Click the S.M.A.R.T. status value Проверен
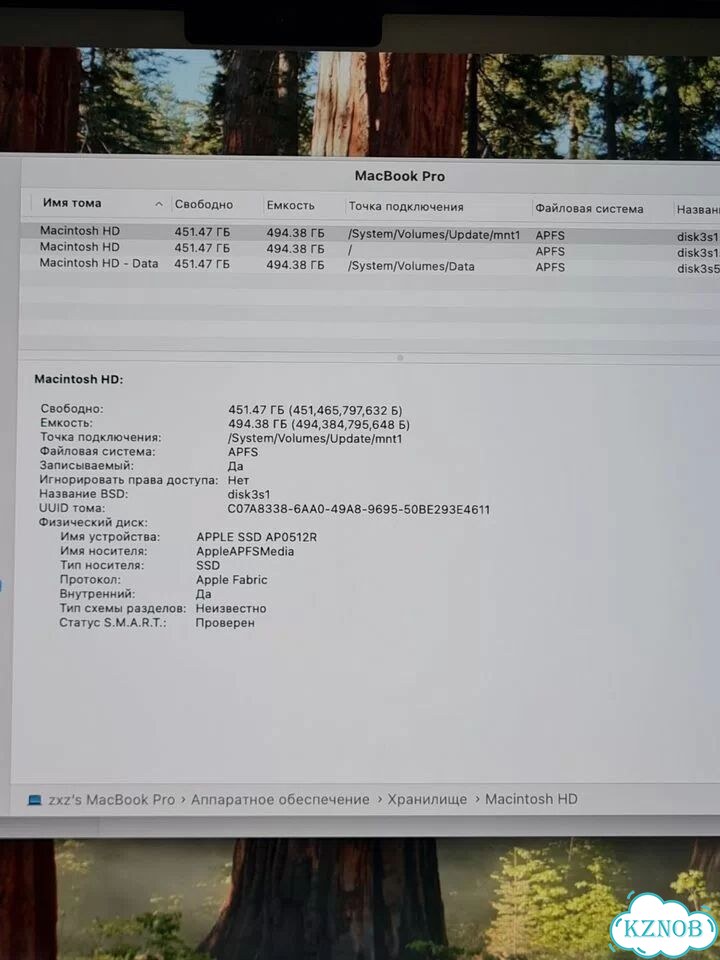The width and height of the screenshot is (720, 960). tap(225, 623)
